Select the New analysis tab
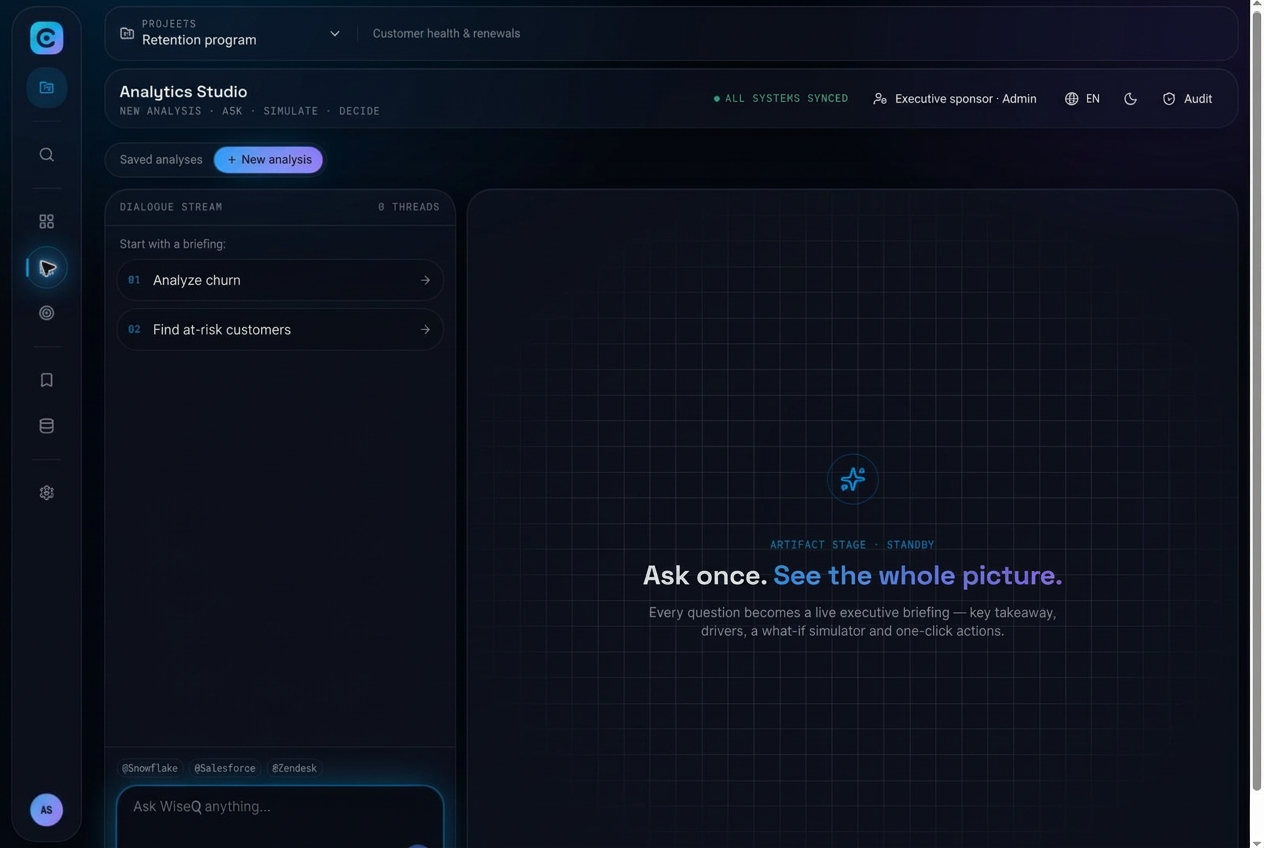The image size is (1264, 848). coord(268,160)
